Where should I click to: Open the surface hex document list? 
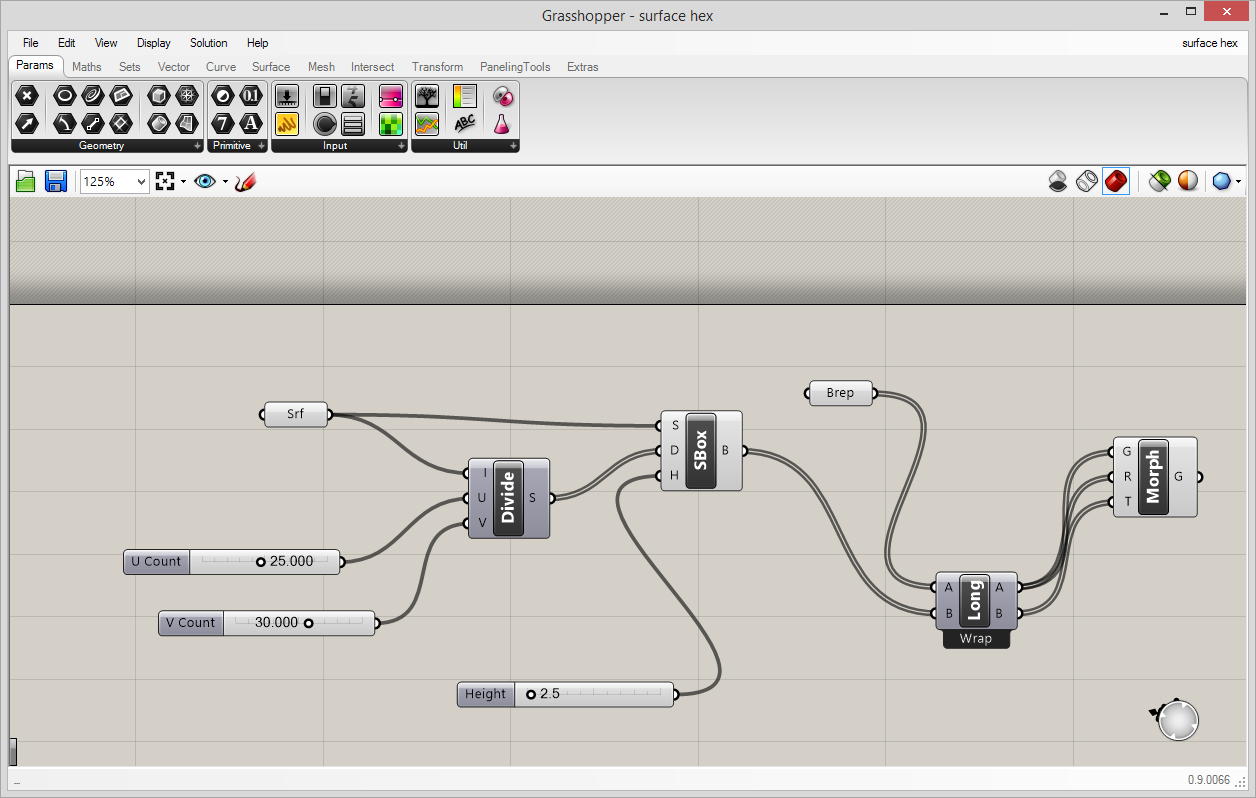[1209, 43]
